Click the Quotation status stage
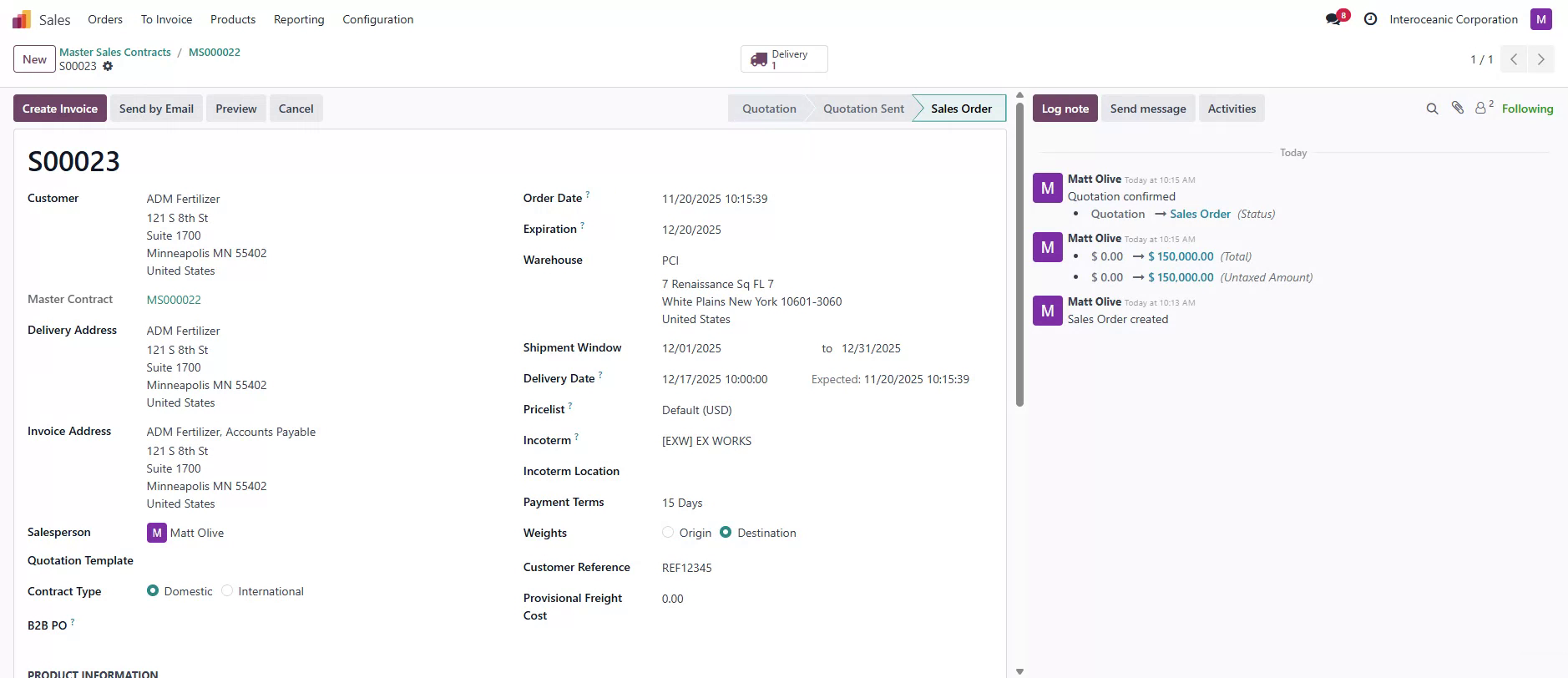 coord(769,109)
